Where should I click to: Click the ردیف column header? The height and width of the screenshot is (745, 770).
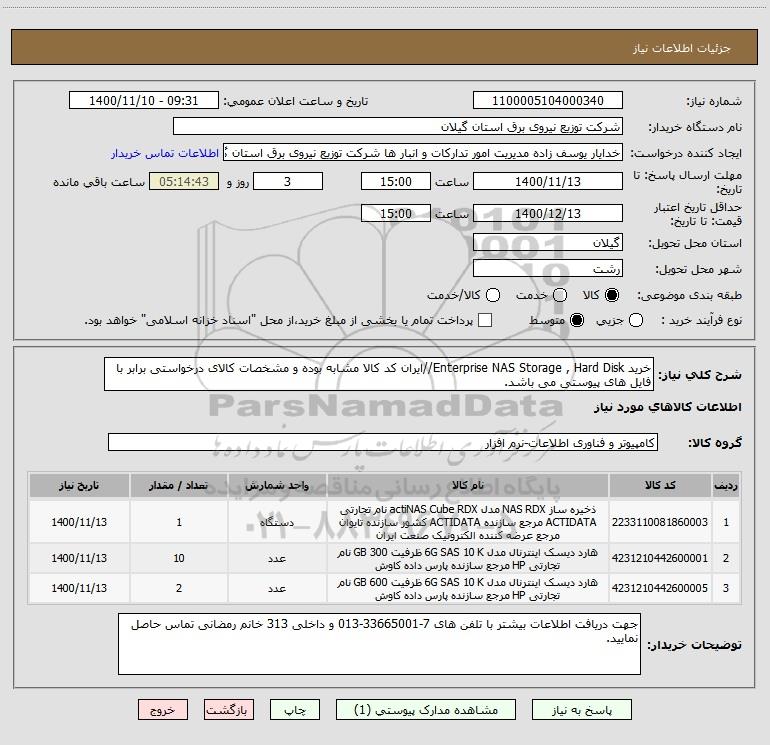[726, 485]
